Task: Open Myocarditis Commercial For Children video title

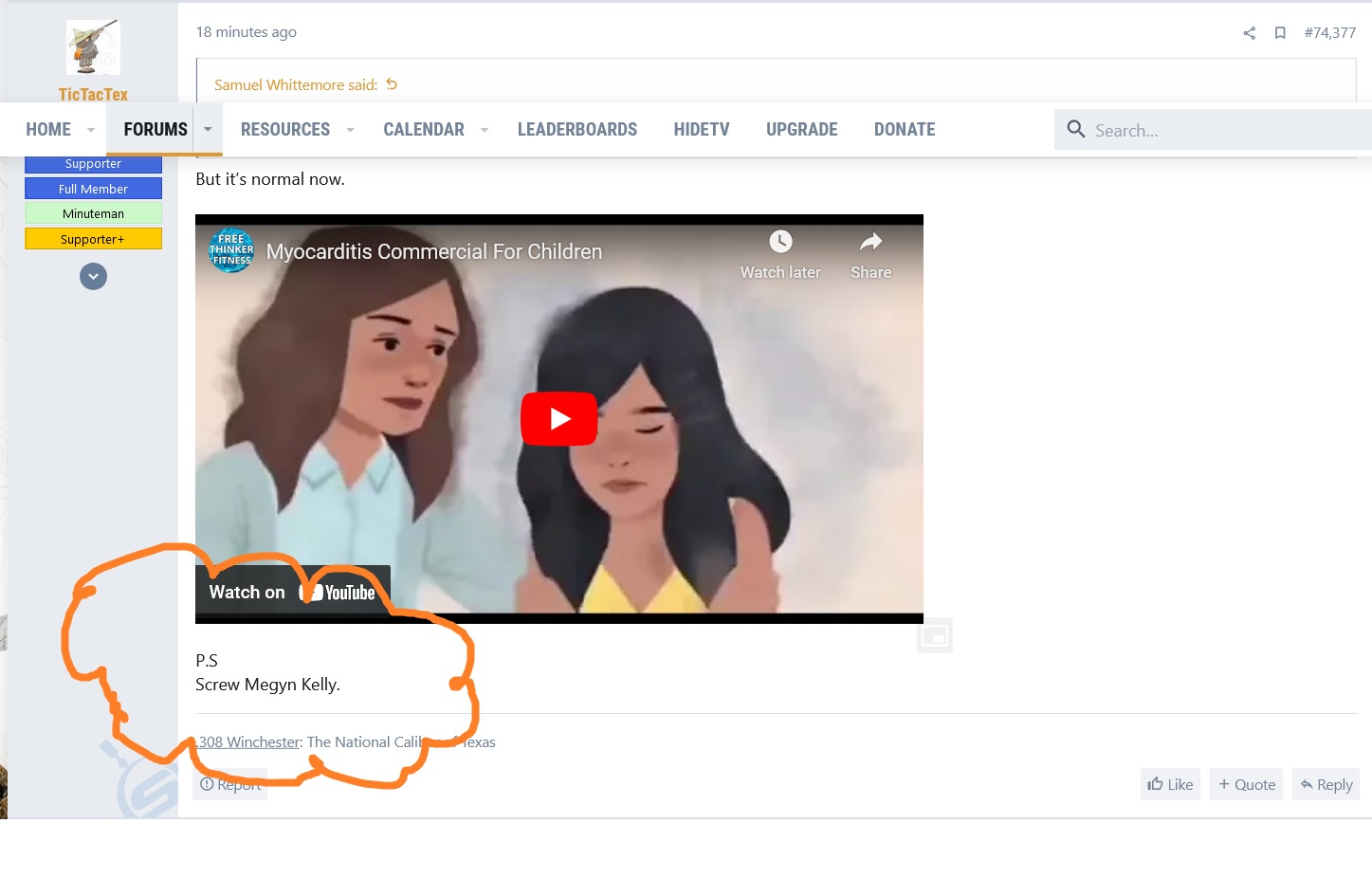Action: (x=434, y=251)
